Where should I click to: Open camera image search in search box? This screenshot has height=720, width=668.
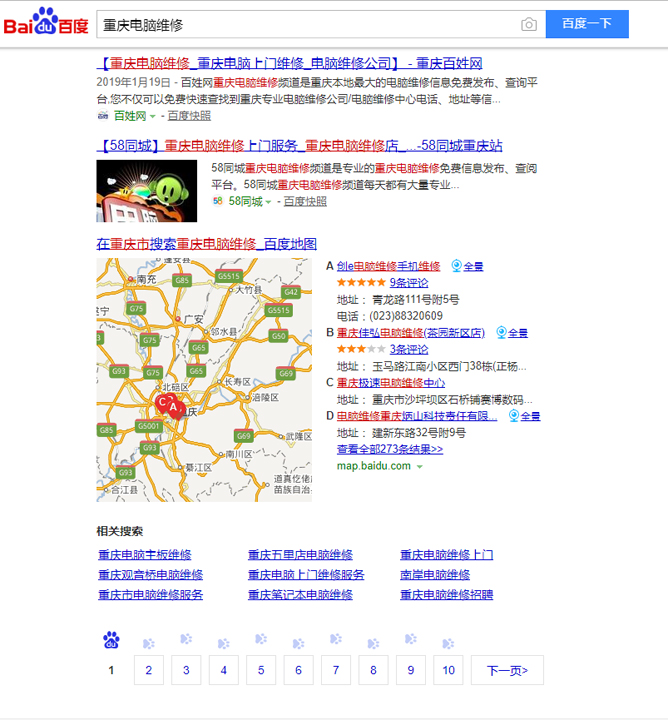pyautogui.click(x=529, y=24)
